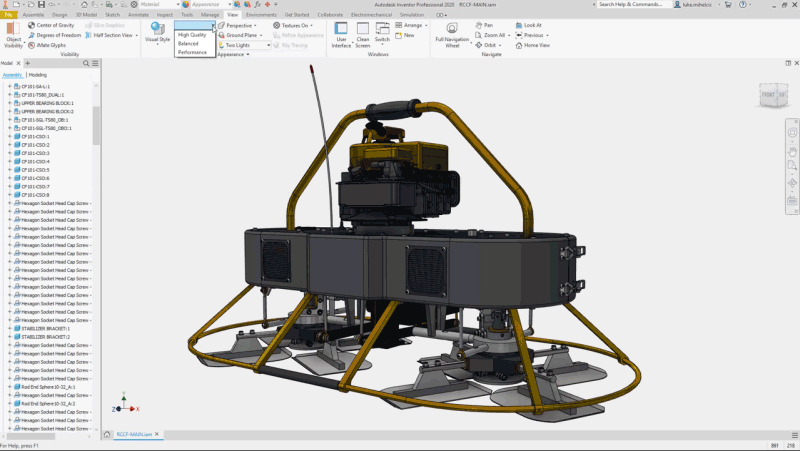Screen dimensions: 800x451
Task: Click the model browser vertical scrollbar
Action: pos(96,127)
